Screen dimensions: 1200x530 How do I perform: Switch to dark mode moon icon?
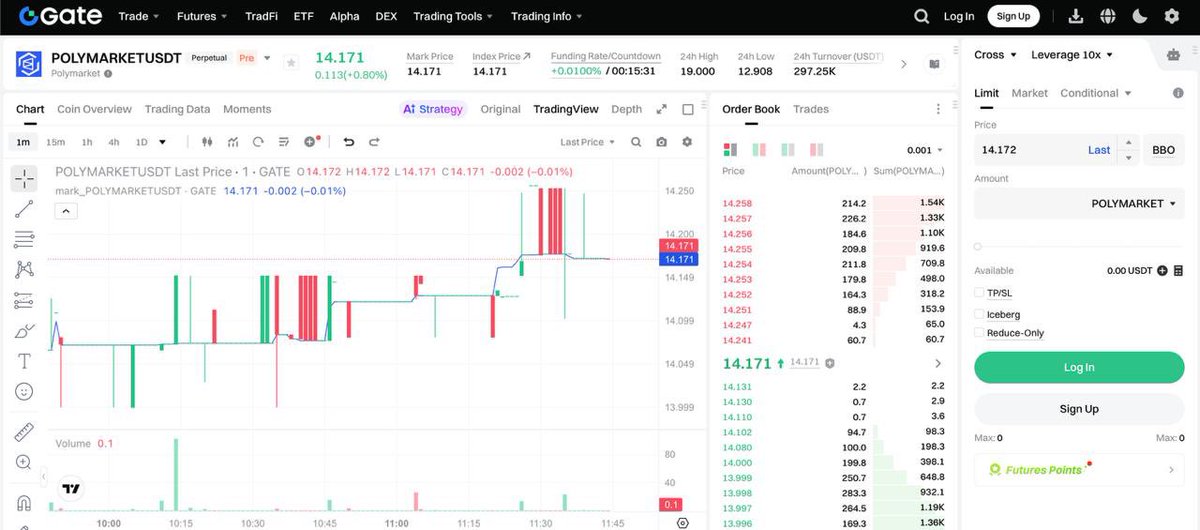[1139, 16]
